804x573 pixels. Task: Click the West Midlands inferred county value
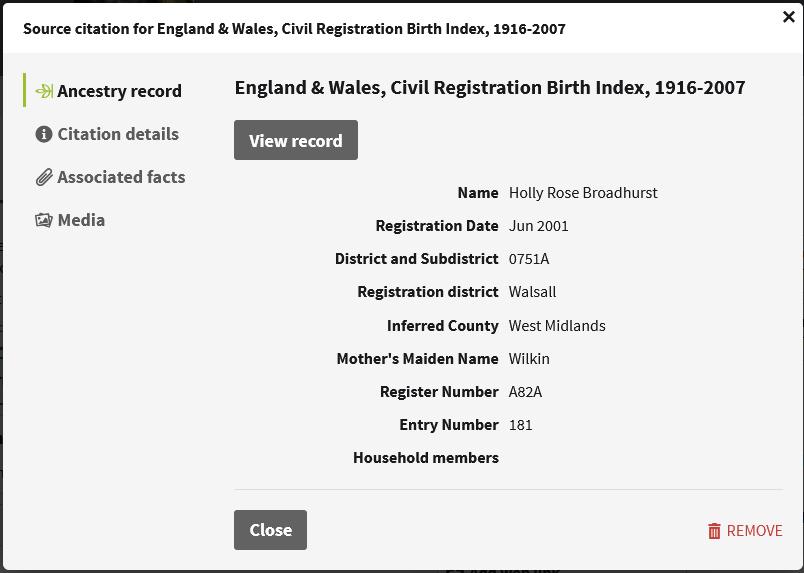557,326
